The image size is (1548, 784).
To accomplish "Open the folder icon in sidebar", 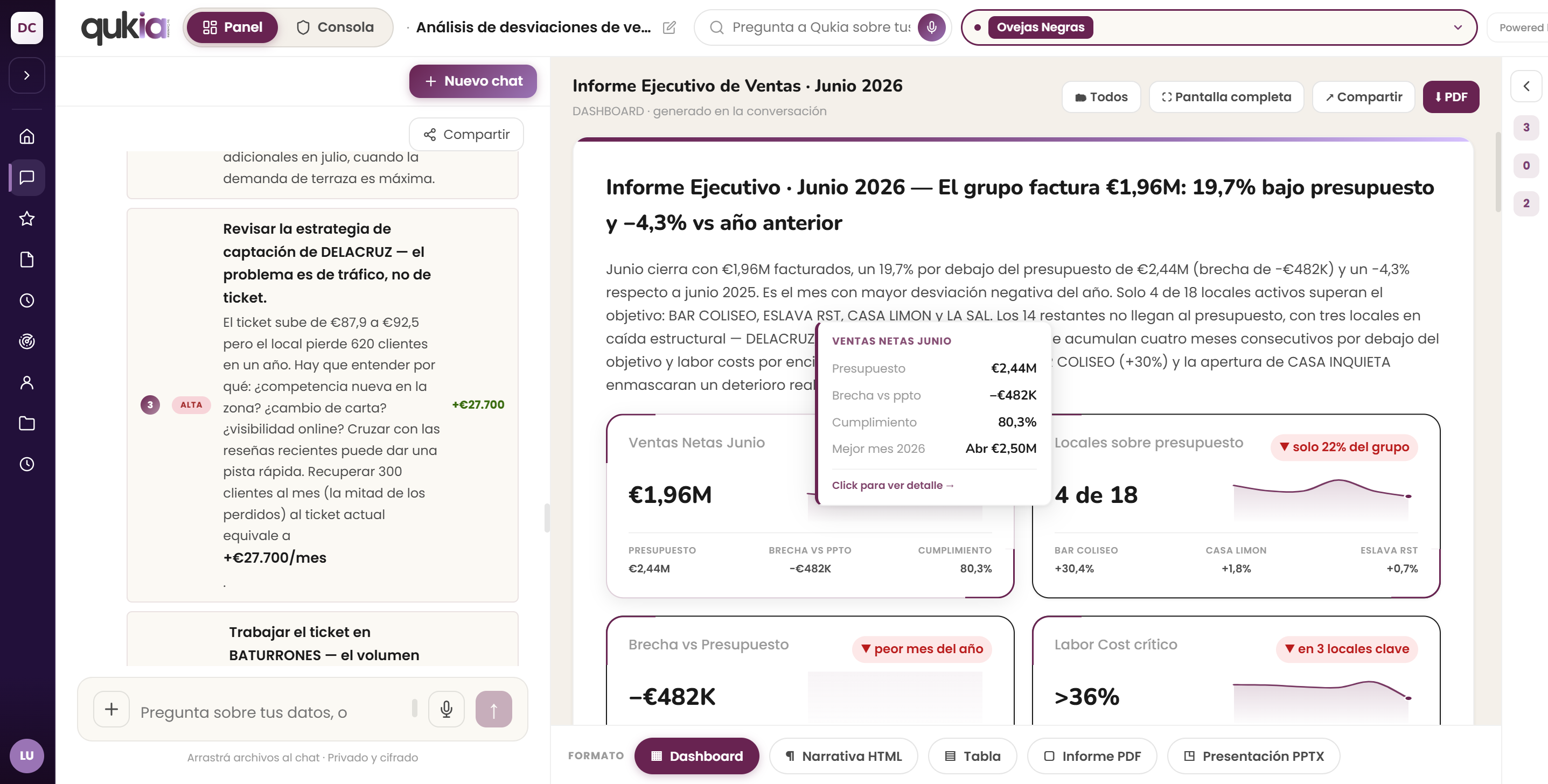I will pyautogui.click(x=26, y=423).
